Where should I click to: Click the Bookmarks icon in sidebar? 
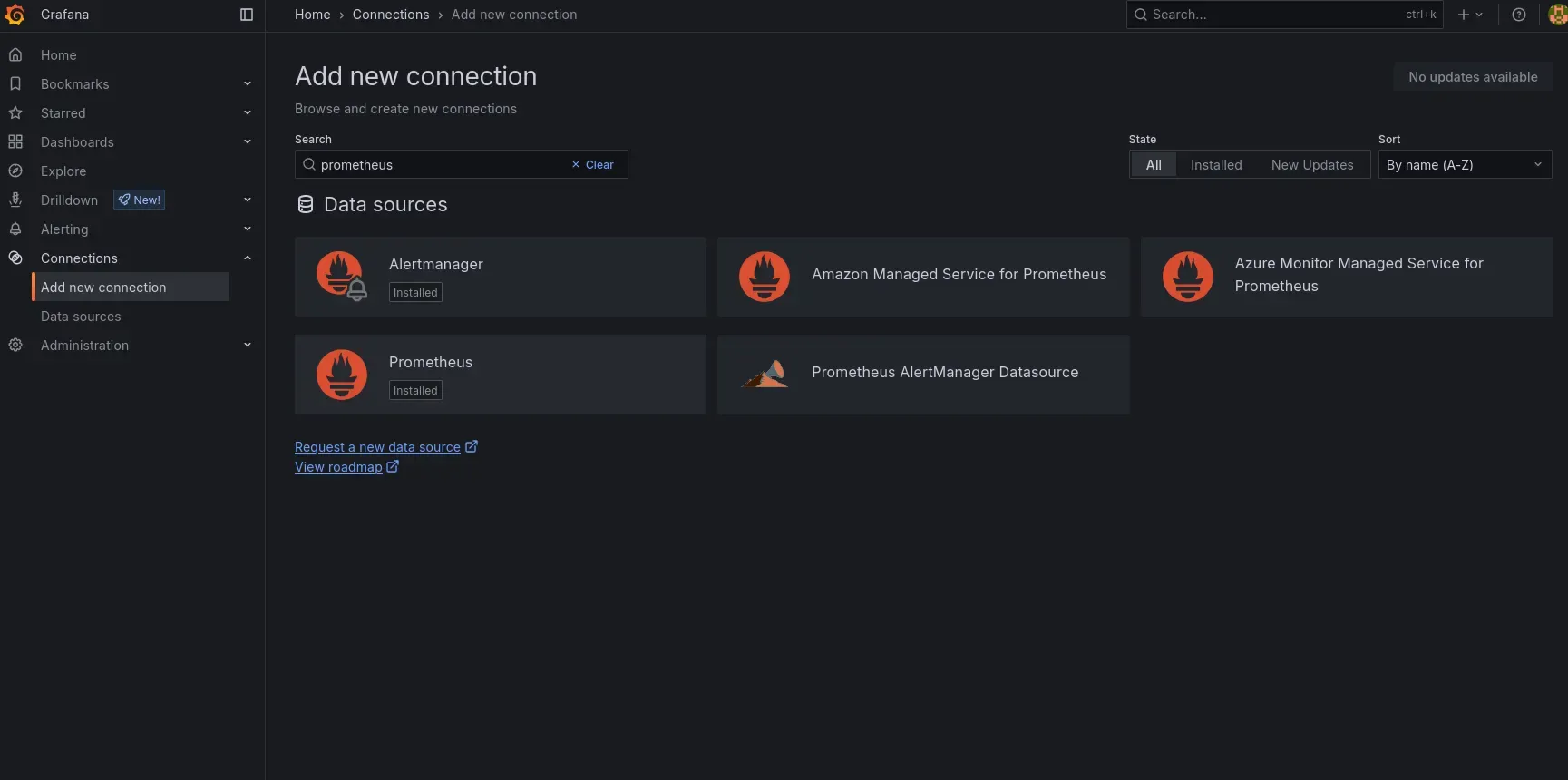[x=15, y=84]
